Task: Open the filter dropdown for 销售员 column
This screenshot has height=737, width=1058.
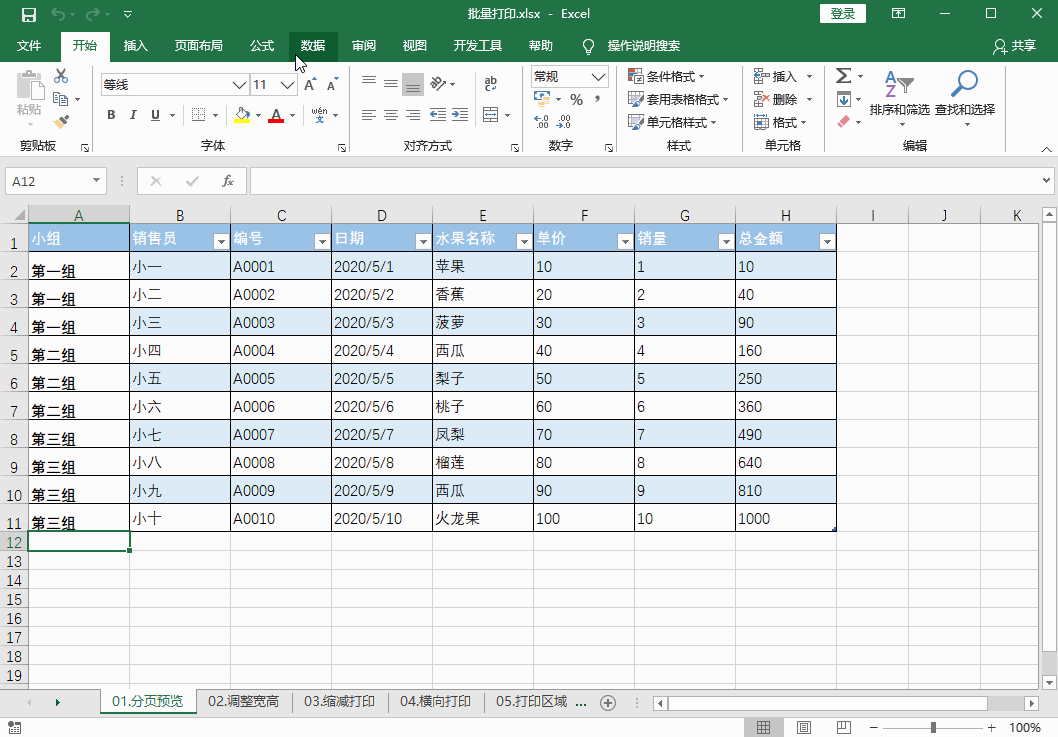Action: [221, 241]
